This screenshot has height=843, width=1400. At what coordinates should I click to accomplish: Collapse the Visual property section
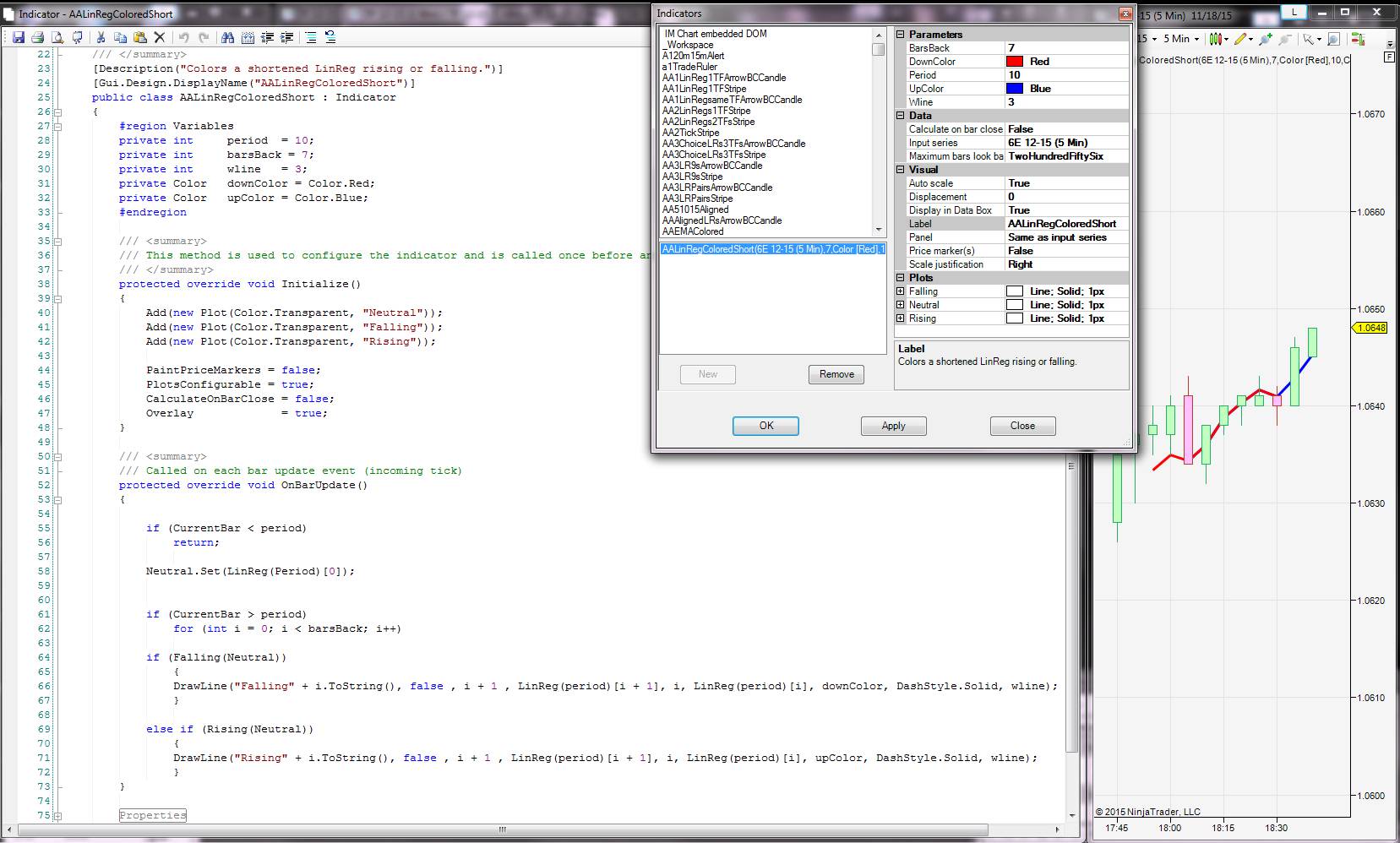pos(901,170)
